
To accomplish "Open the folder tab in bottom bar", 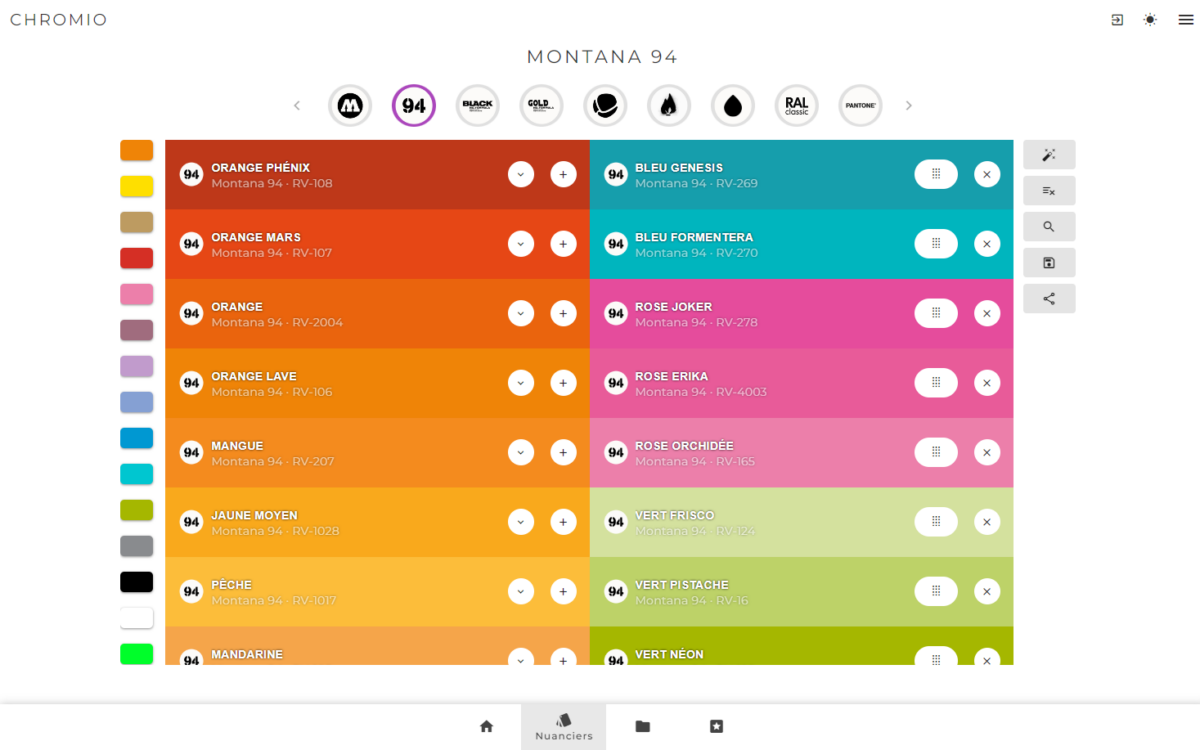I will [x=643, y=727].
